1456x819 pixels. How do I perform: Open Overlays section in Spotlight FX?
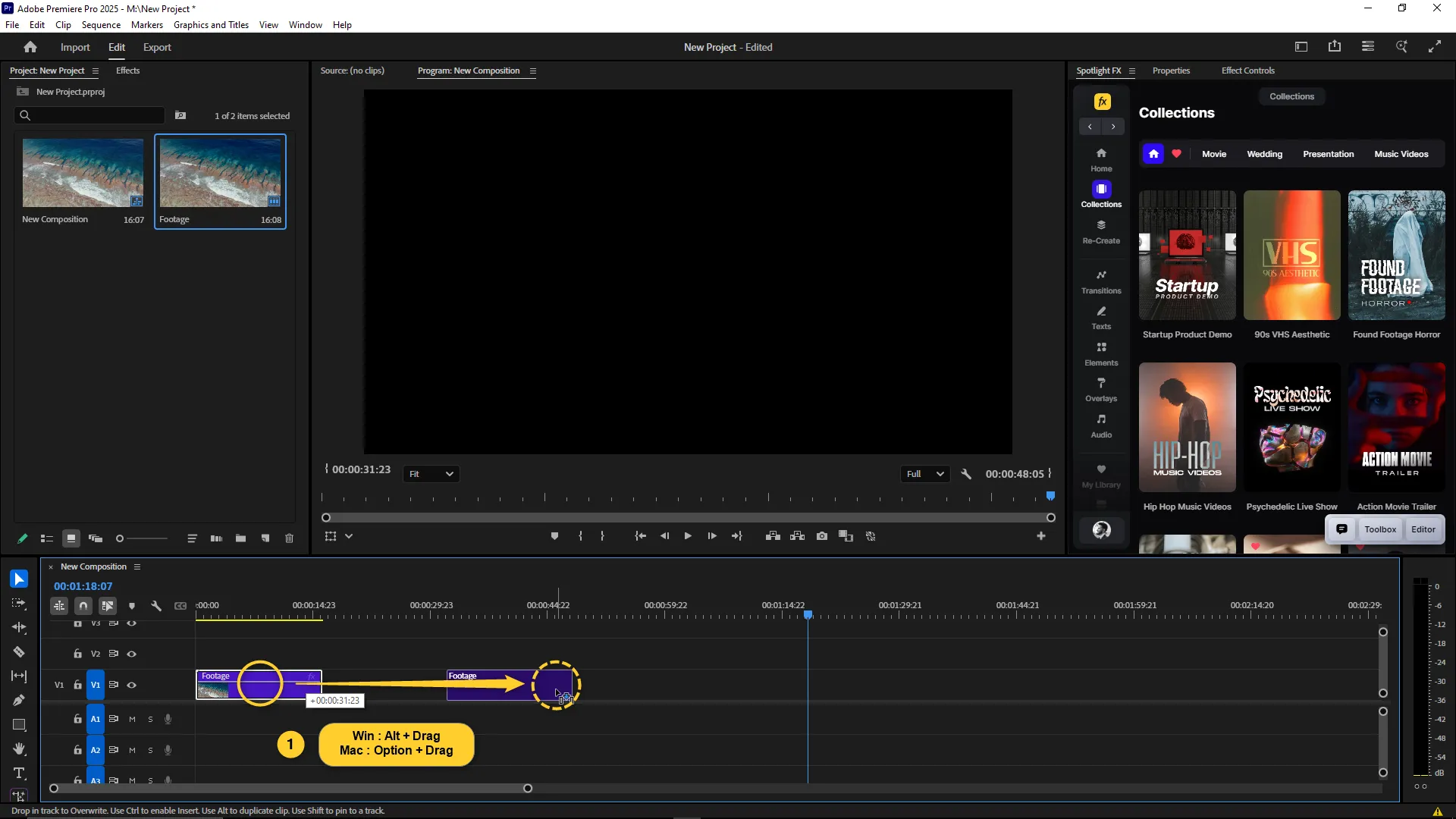point(1101,389)
